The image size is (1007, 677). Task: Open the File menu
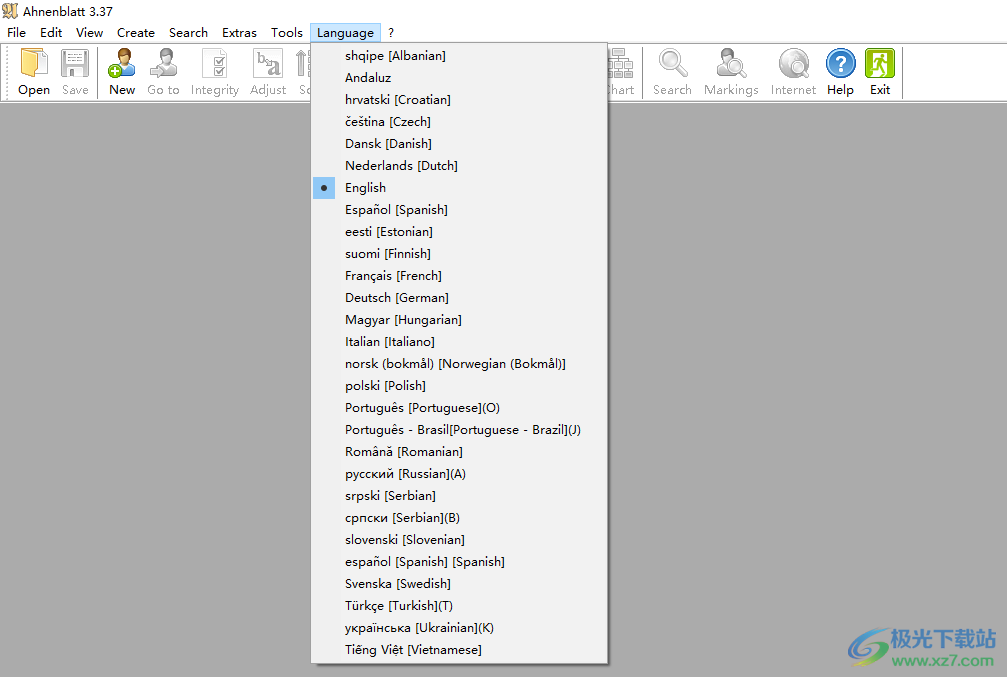(17, 32)
